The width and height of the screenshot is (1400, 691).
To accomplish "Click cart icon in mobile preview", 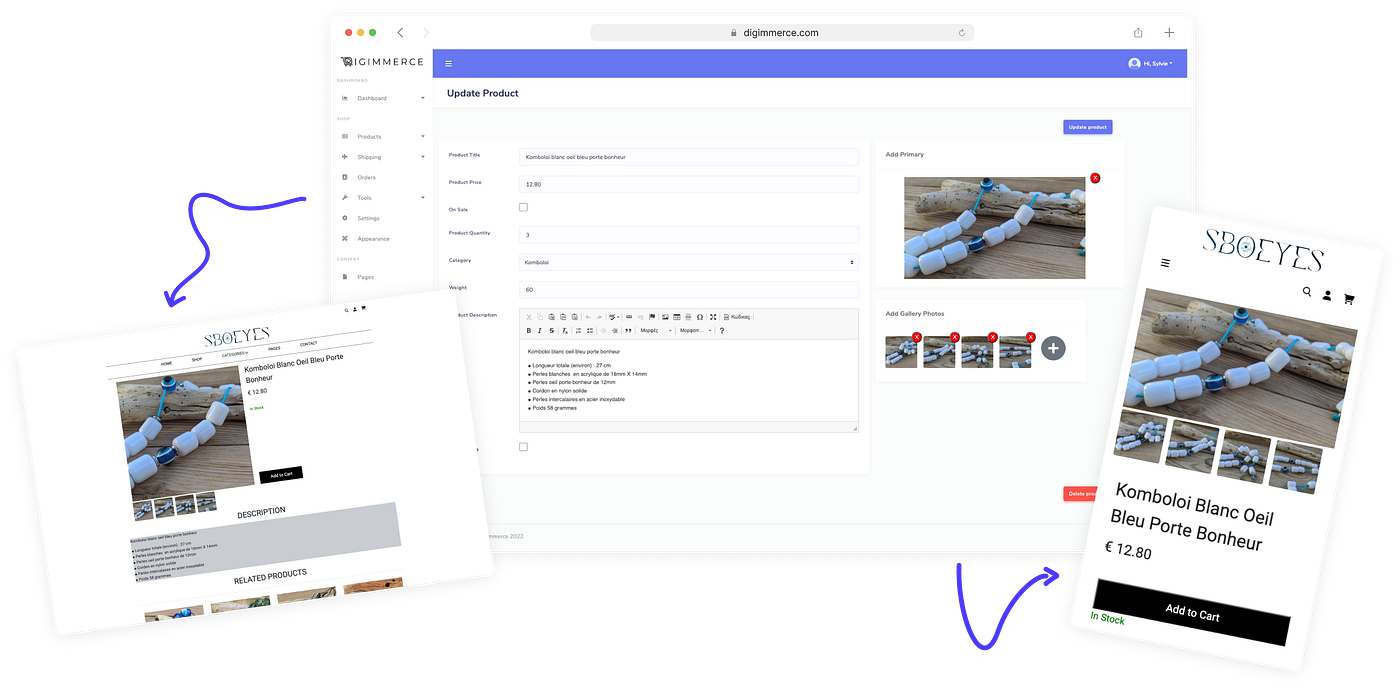I will coord(1349,298).
